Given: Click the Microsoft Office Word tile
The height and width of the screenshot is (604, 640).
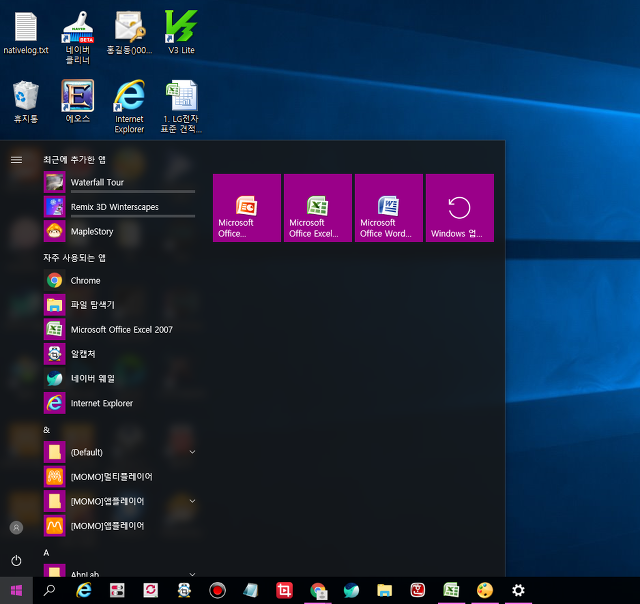Looking at the screenshot, I should click(x=389, y=208).
